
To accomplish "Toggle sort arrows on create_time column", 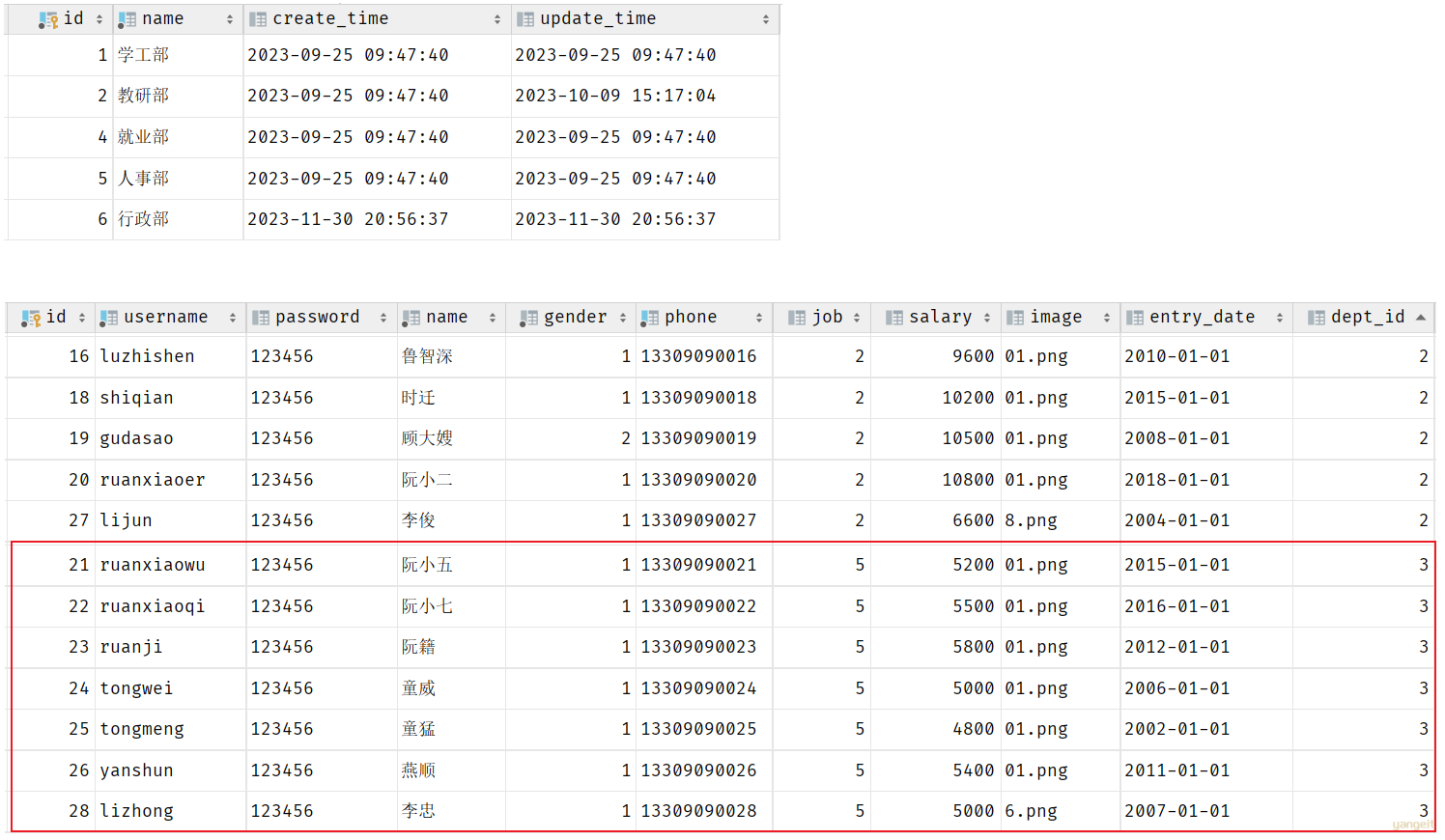I will (497, 19).
